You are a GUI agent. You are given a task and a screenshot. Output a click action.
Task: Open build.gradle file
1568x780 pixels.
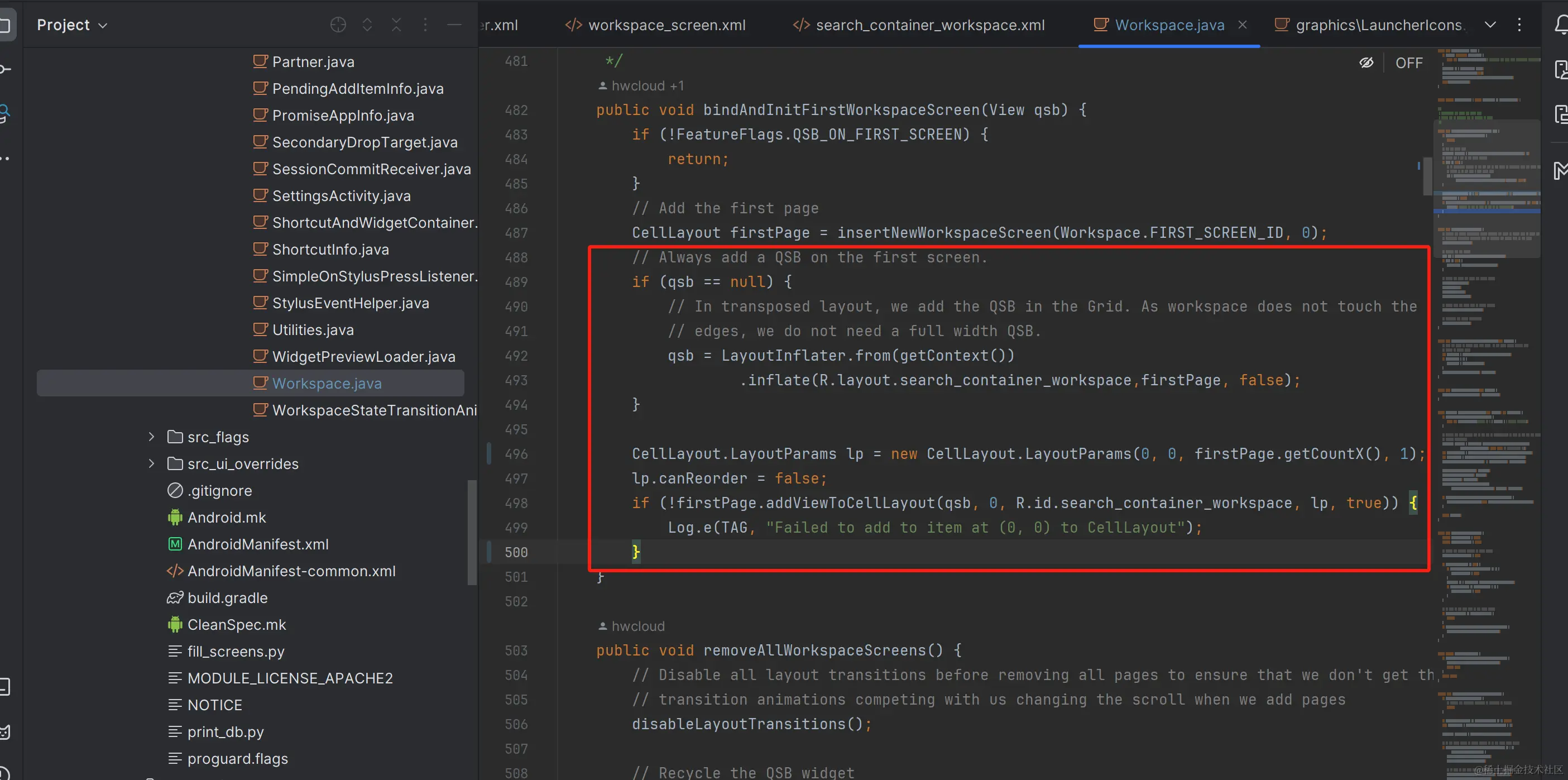point(217,597)
